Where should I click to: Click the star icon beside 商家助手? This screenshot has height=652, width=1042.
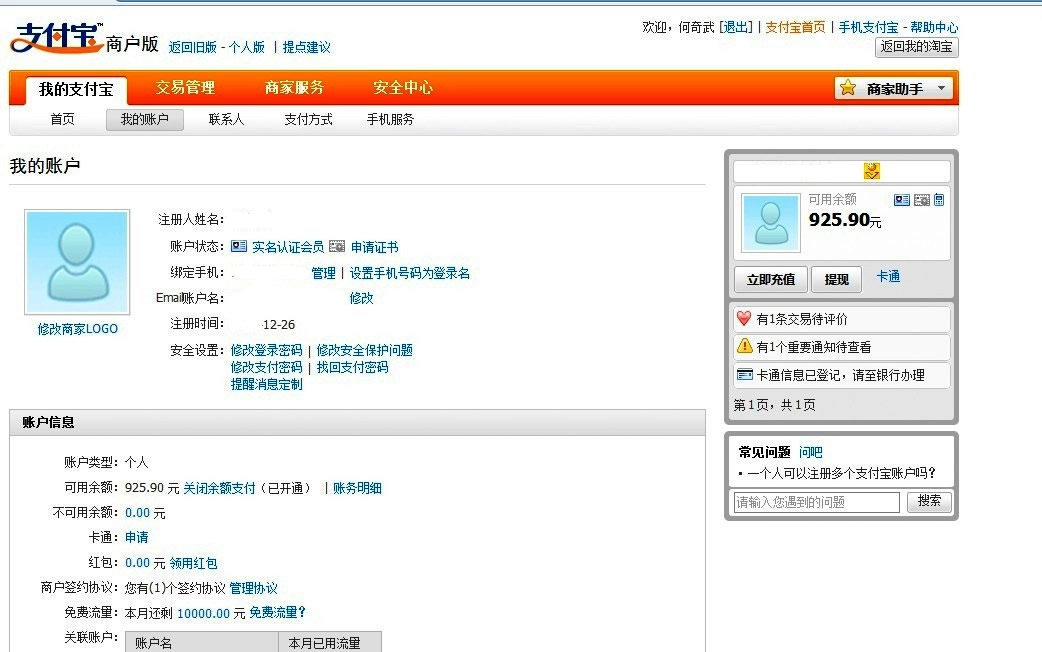[848, 88]
